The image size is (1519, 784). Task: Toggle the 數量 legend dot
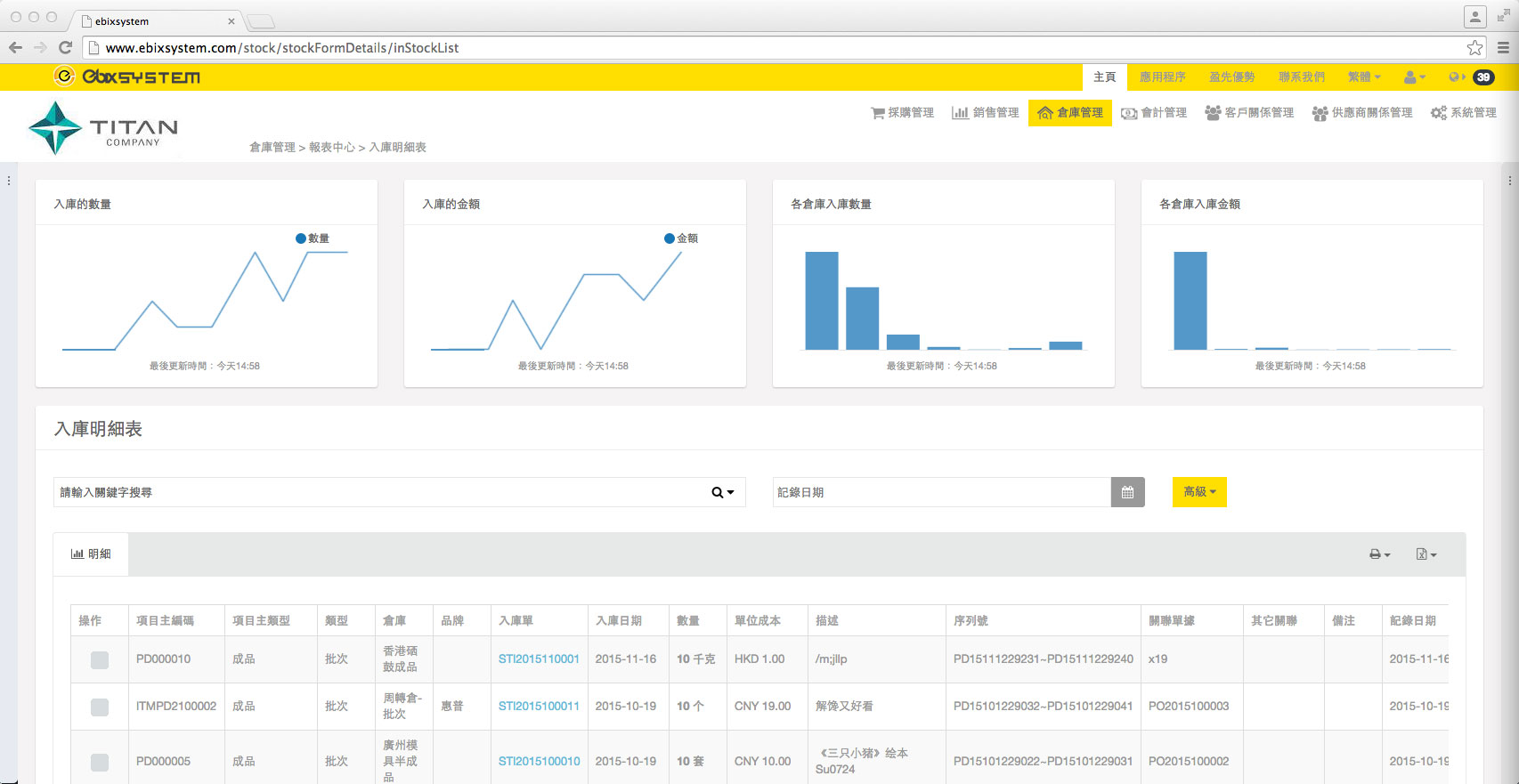click(x=301, y=238)
